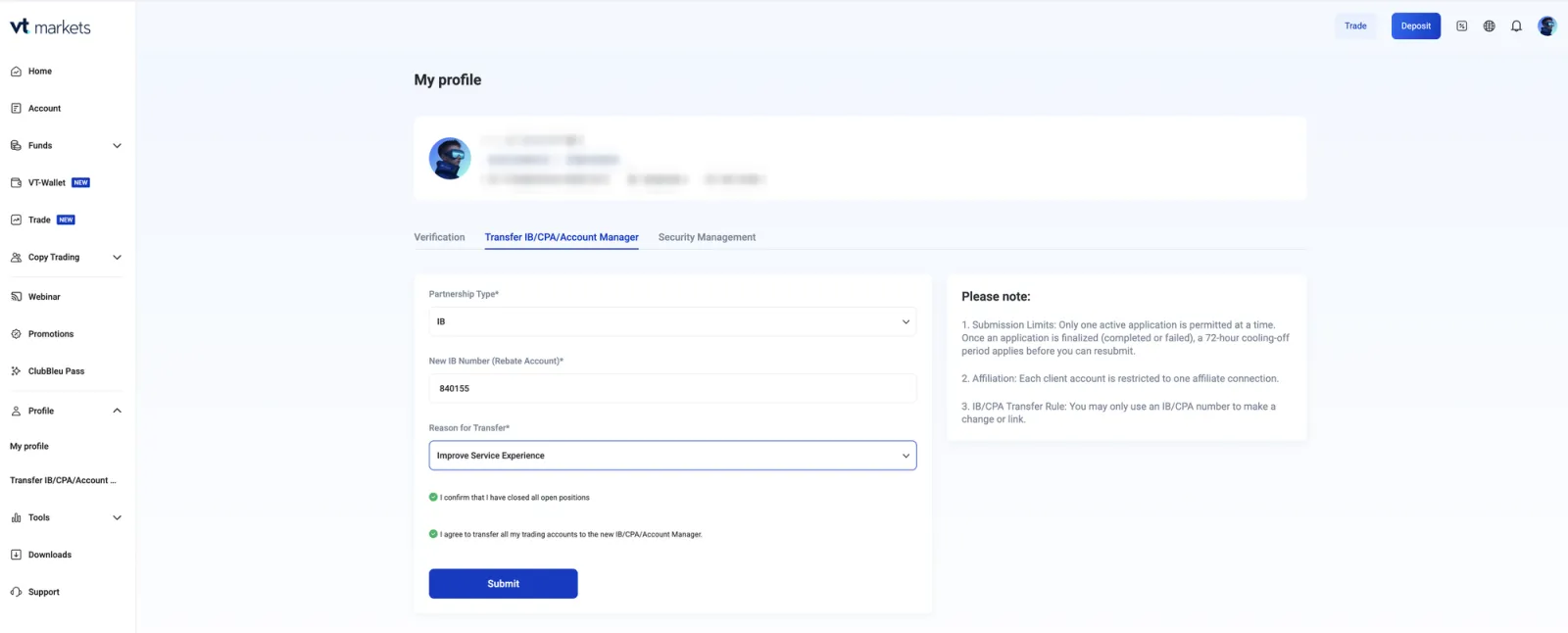Viewport: 1568px width, 633px height.
Task: Open the notifications bell
Action: click(1516, 26)
